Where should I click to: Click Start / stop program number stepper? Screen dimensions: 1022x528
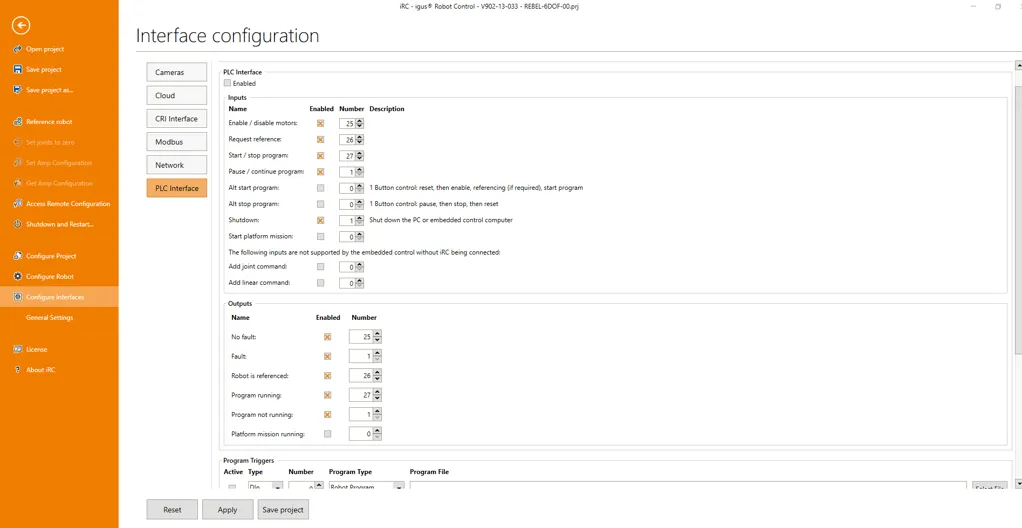point(360,156)
